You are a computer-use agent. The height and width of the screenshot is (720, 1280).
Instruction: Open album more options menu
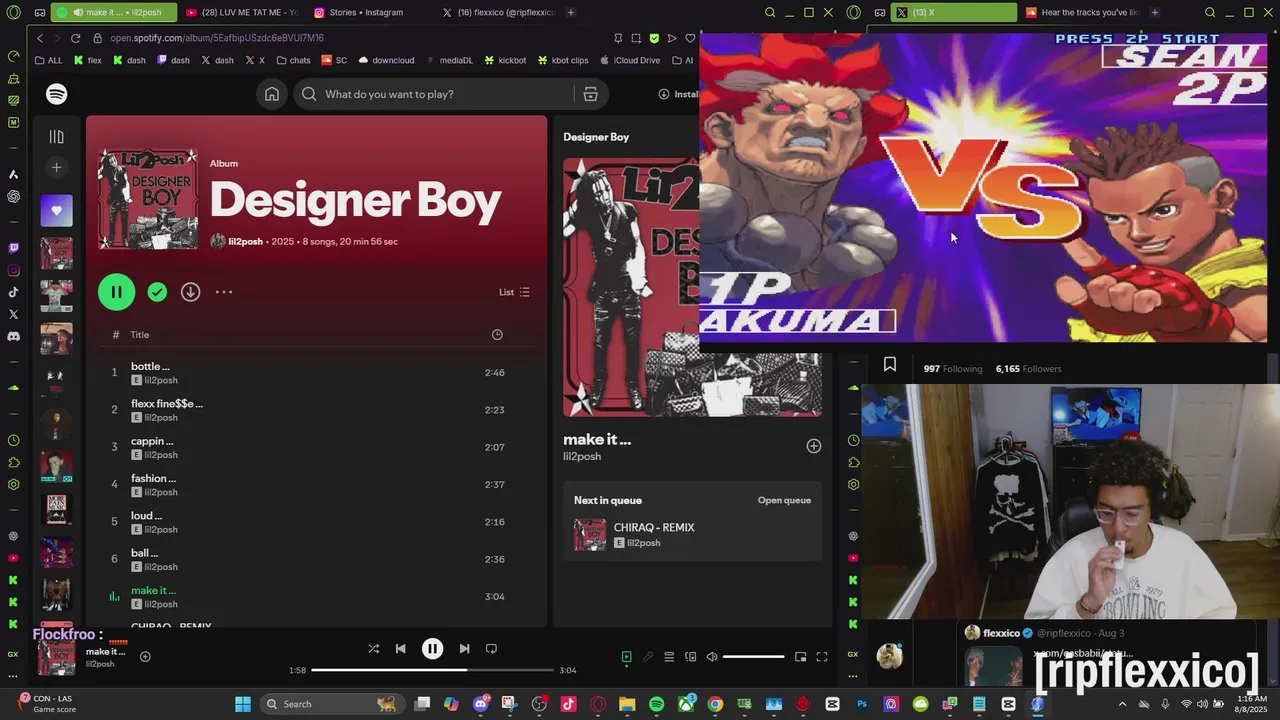(223, 292)
